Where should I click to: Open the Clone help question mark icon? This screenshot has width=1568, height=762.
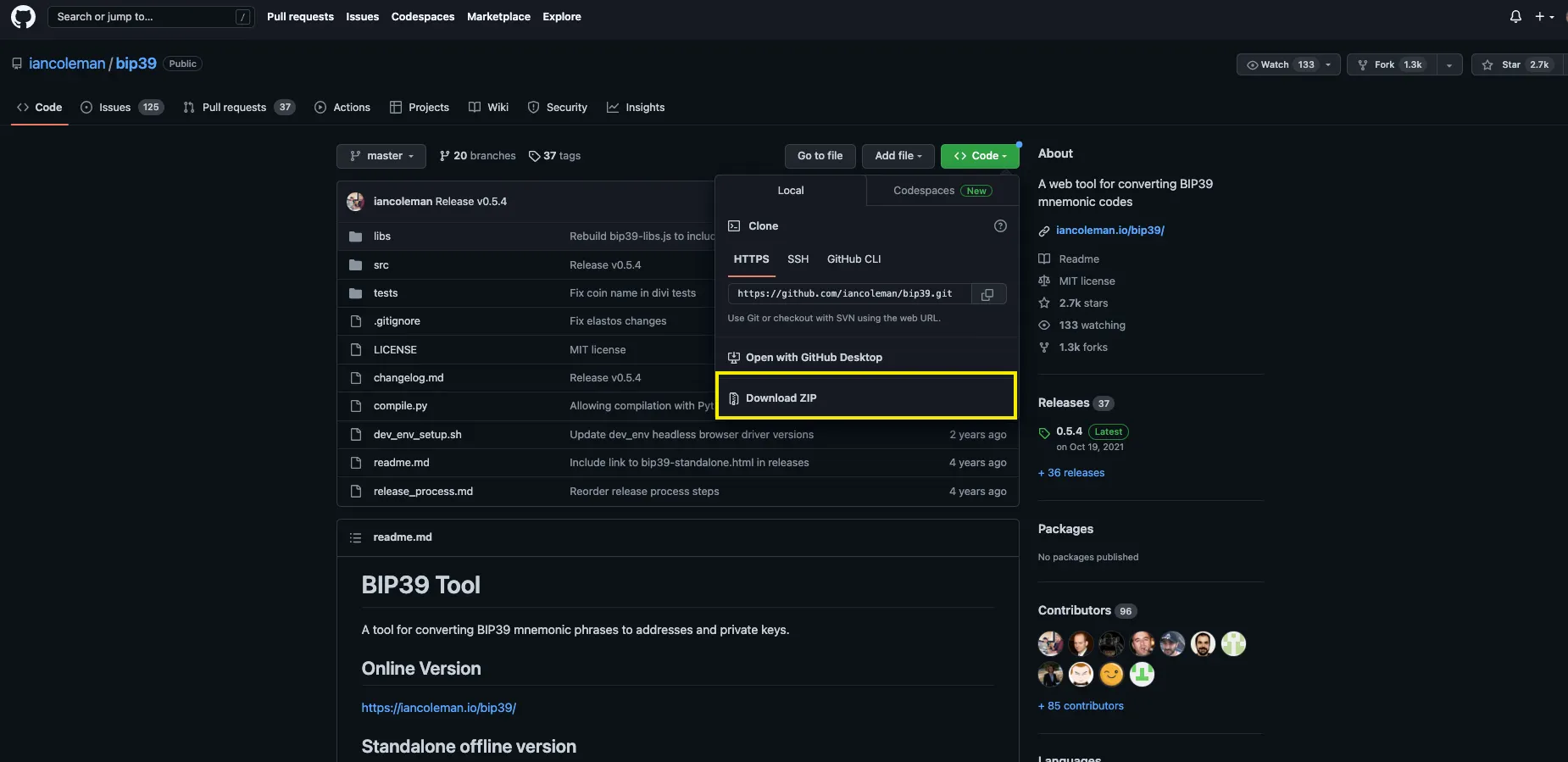pos(1000,226)
